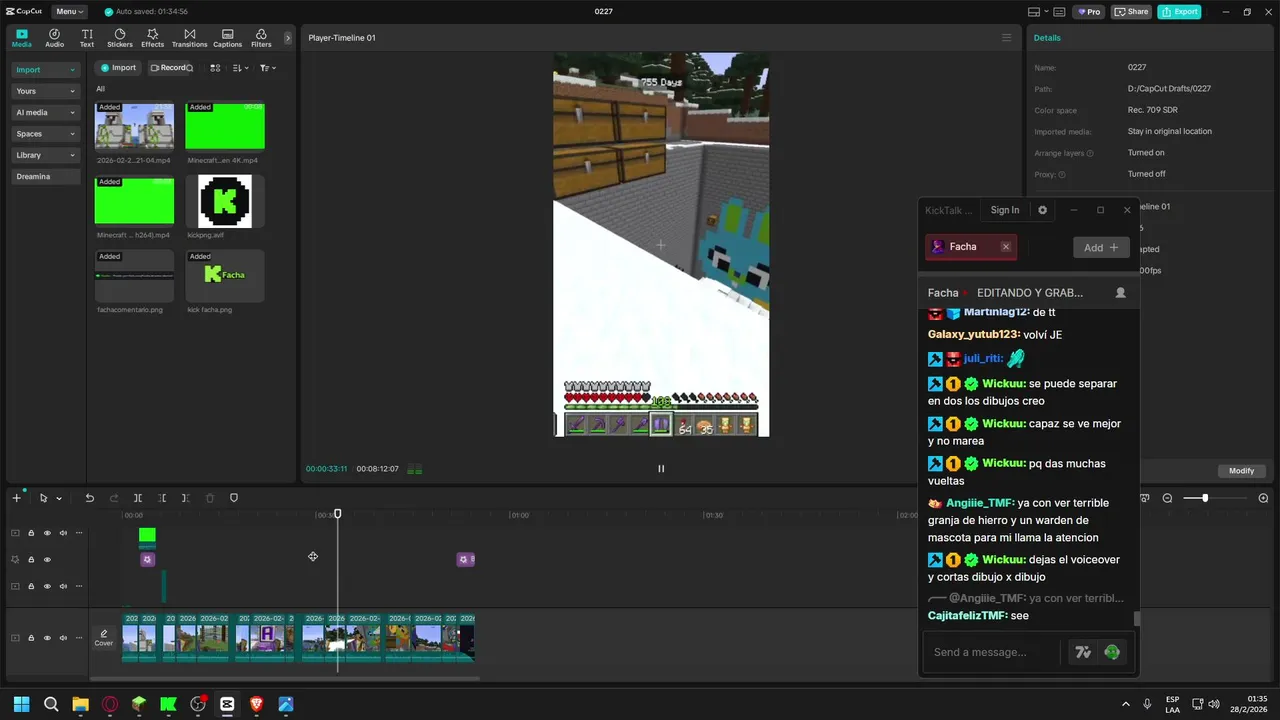
Task: Click the timeline playhead marker
Action: (x=338, y=514)
